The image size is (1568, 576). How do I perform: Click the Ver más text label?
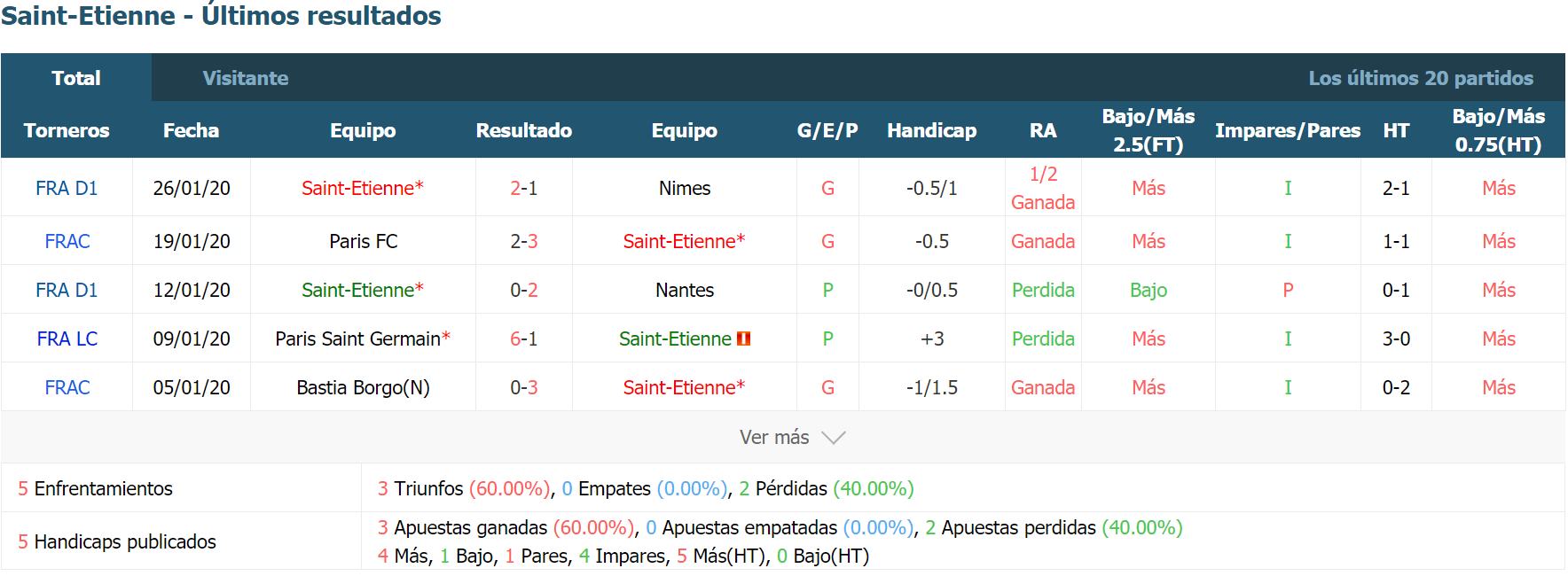point(774,438)
